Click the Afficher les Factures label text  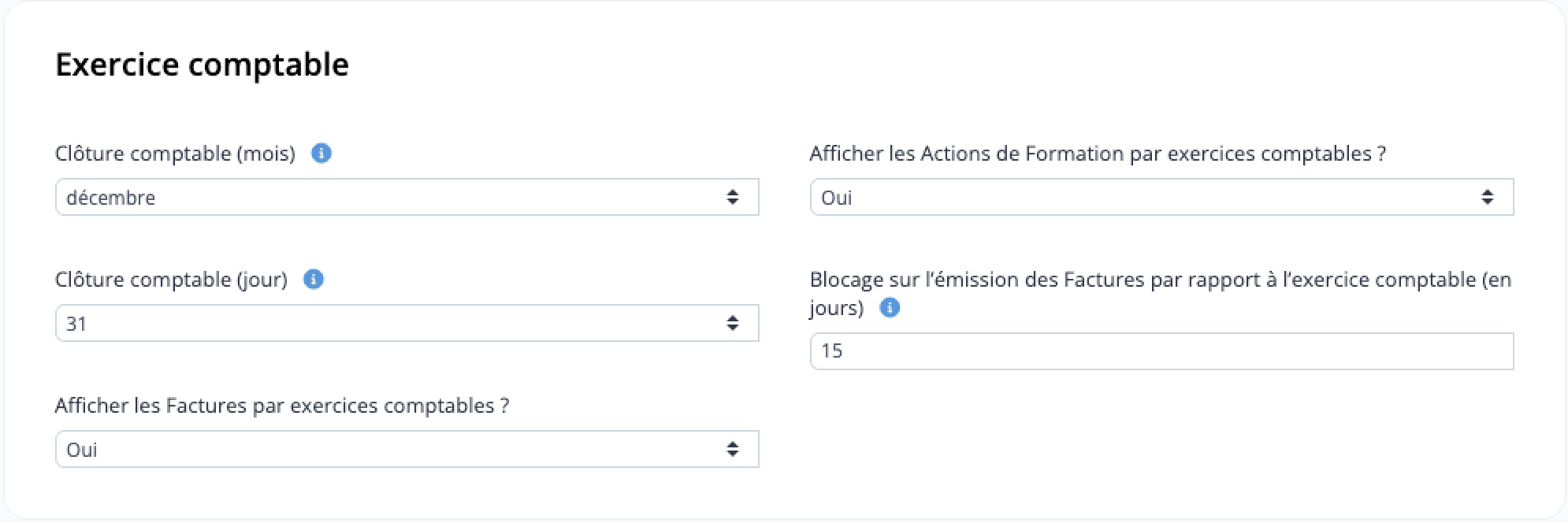[282, 406]
